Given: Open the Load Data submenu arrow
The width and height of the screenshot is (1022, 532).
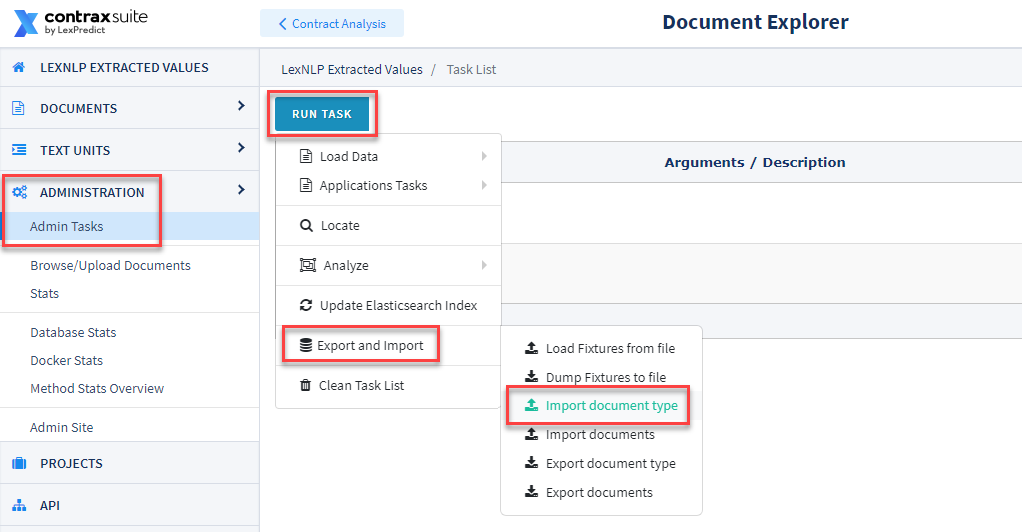Looking at the screenshot, I should tap(484, 156).
